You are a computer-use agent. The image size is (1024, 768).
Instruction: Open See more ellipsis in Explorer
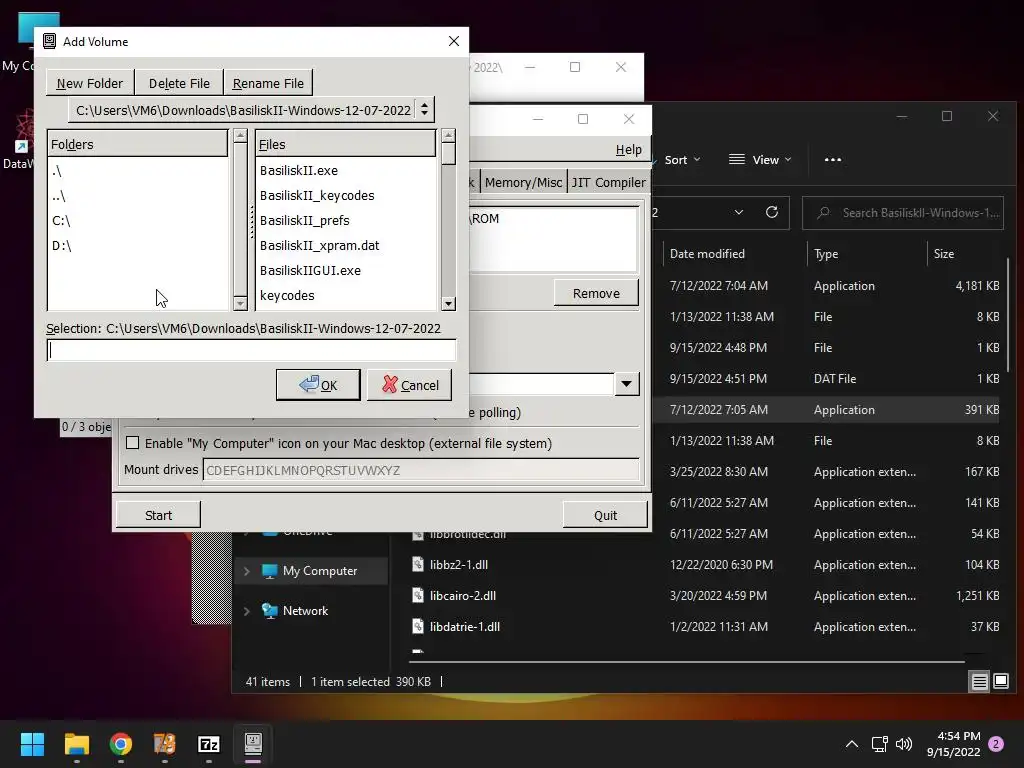pyautogui.click(x=833, y=160)
